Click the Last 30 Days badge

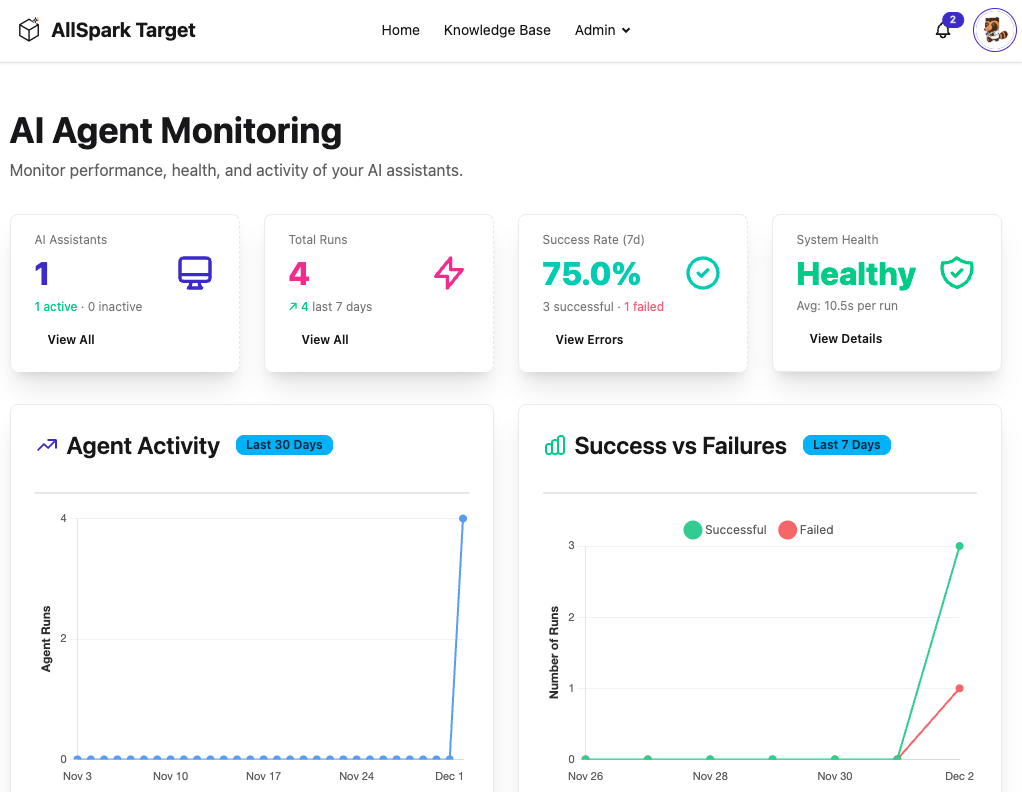284,444
